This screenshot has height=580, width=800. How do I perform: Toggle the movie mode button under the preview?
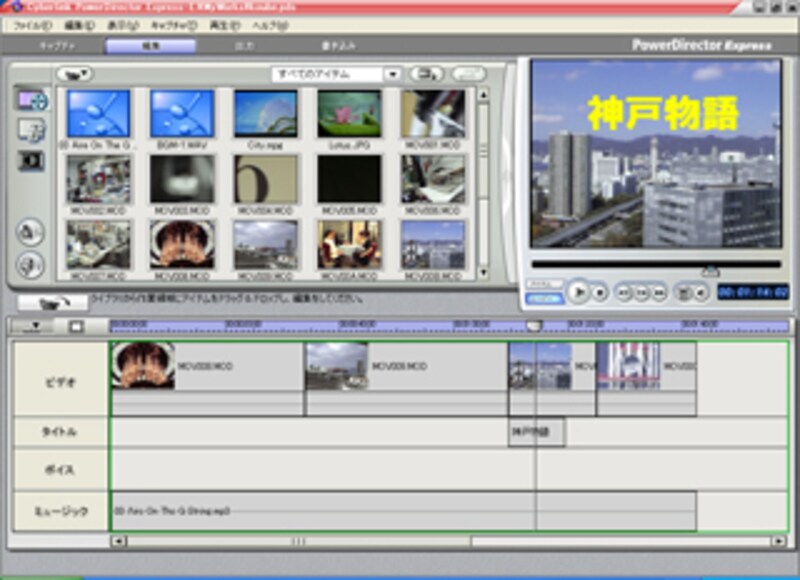pos(545,298)
